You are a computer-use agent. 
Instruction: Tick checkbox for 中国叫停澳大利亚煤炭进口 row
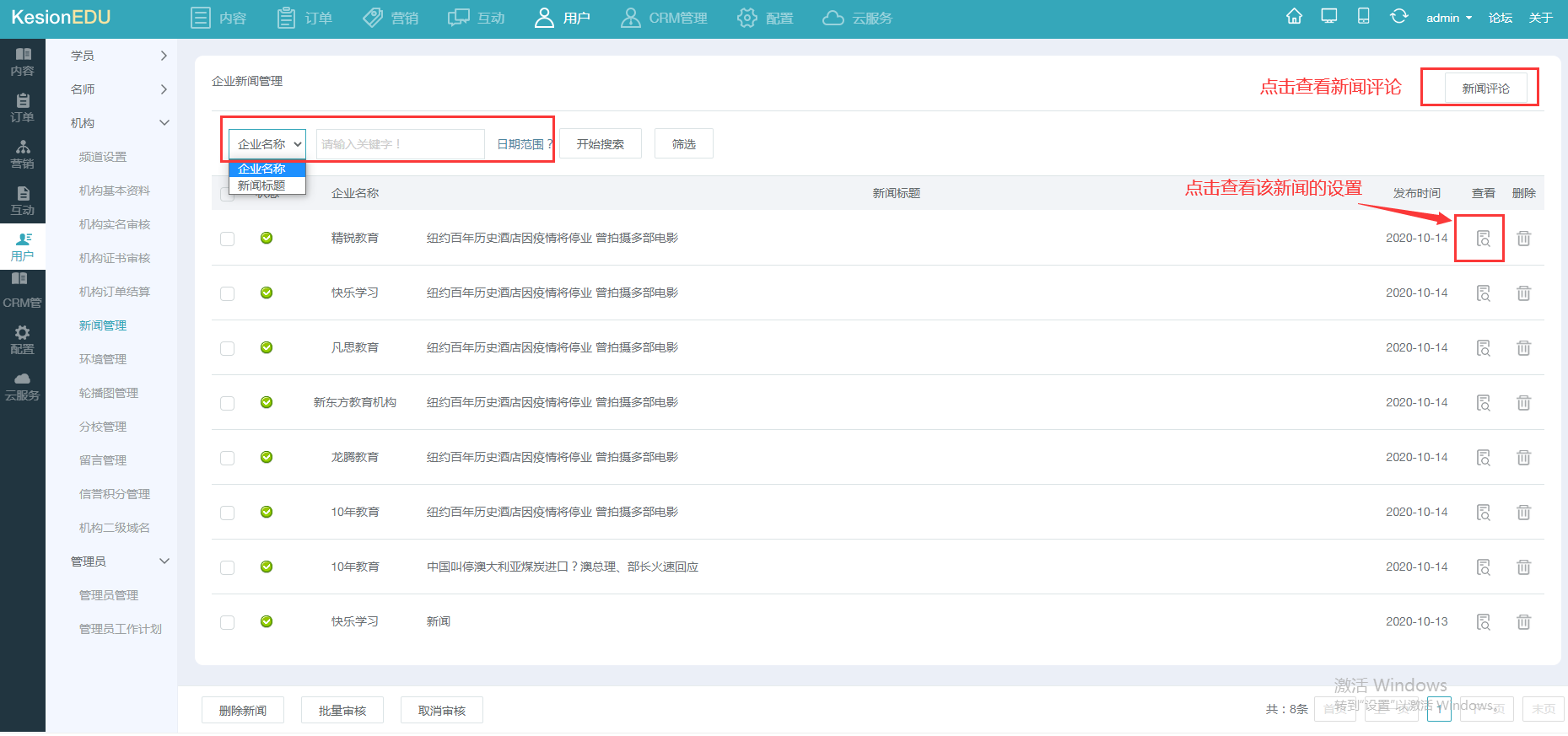(x=227, y=567)
